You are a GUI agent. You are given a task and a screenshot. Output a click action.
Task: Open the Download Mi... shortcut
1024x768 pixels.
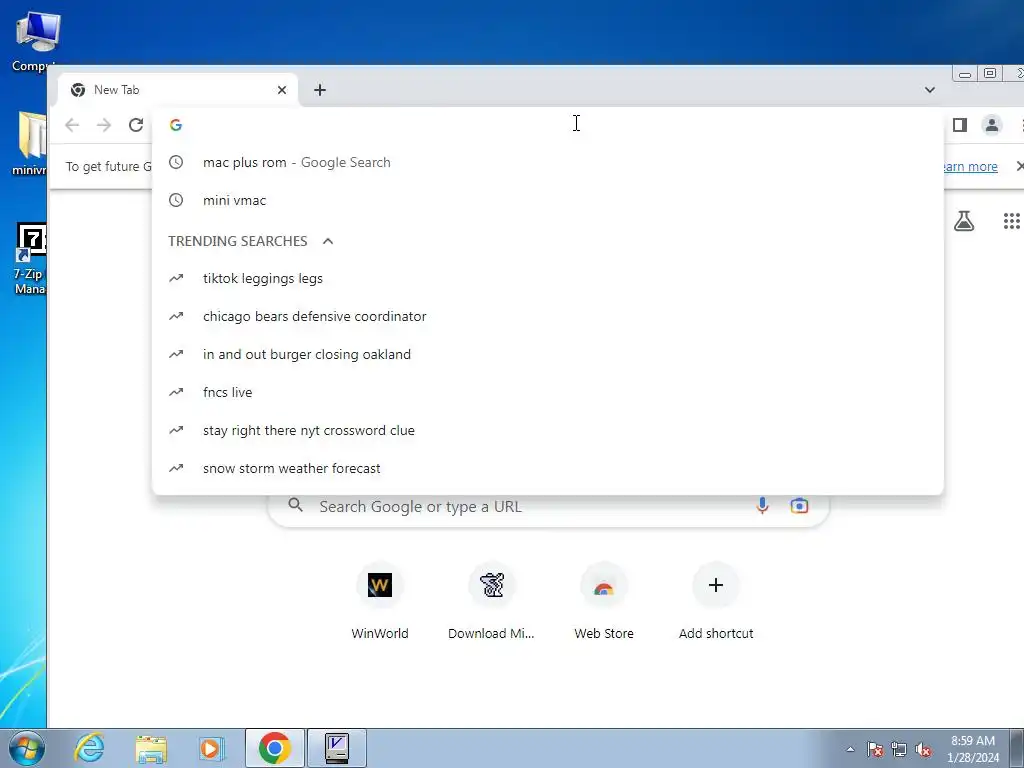click(x=491, y=601)
